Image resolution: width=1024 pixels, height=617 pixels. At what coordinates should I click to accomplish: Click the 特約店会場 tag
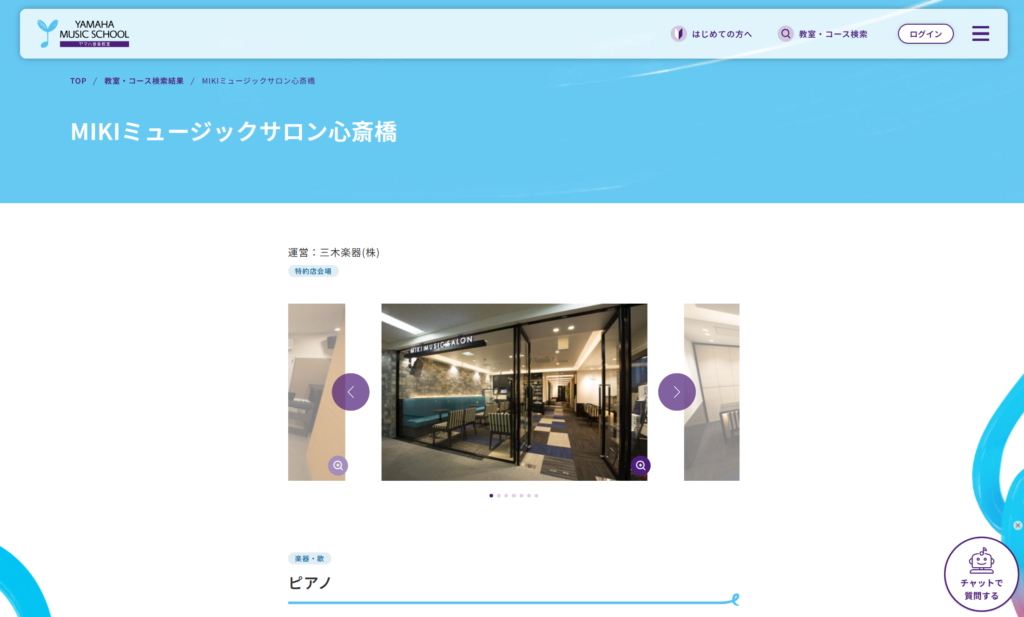point(313,271)
